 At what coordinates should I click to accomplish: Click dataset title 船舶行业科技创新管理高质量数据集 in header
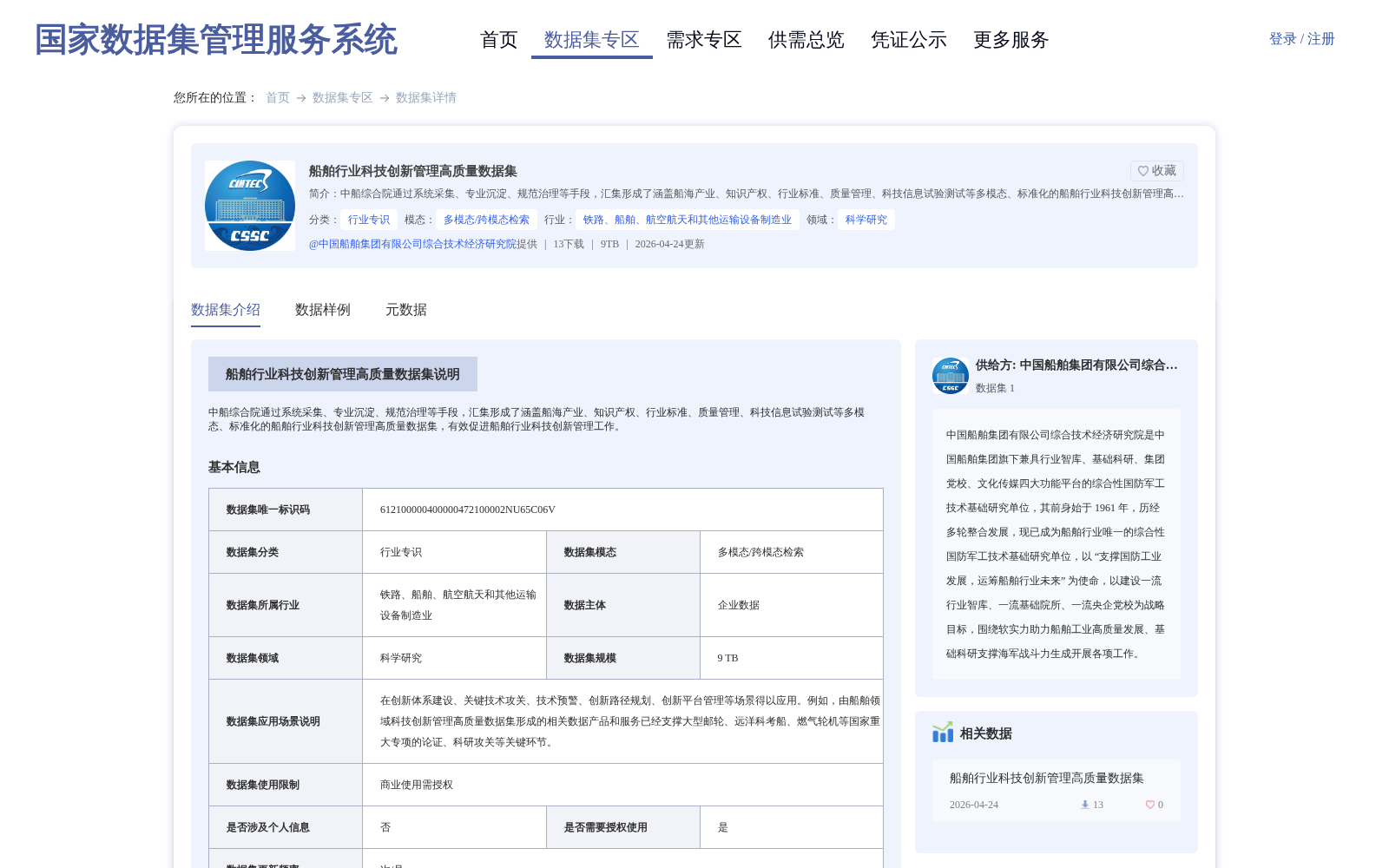pos(413,171)
